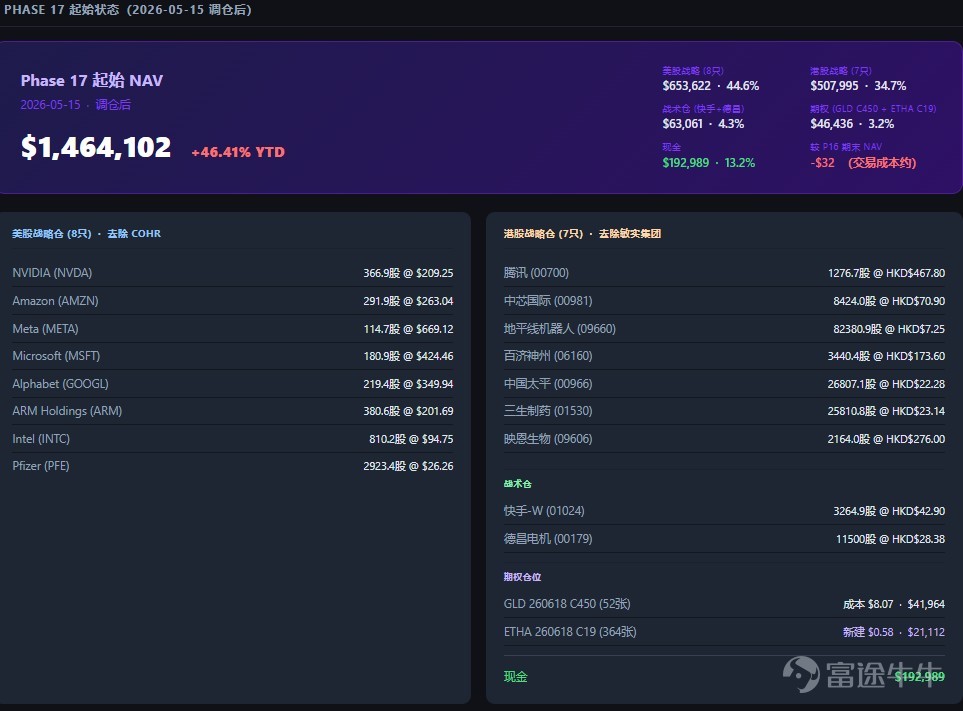Click 2923.4股 @ $26.26 value

coord(408,466)
